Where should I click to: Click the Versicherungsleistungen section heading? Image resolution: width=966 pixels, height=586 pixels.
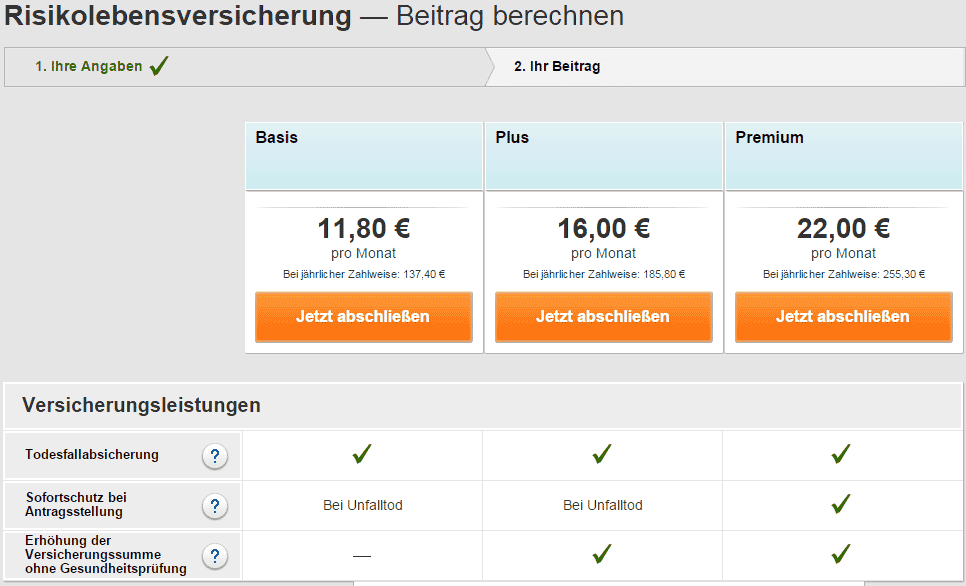coord(141,405)
